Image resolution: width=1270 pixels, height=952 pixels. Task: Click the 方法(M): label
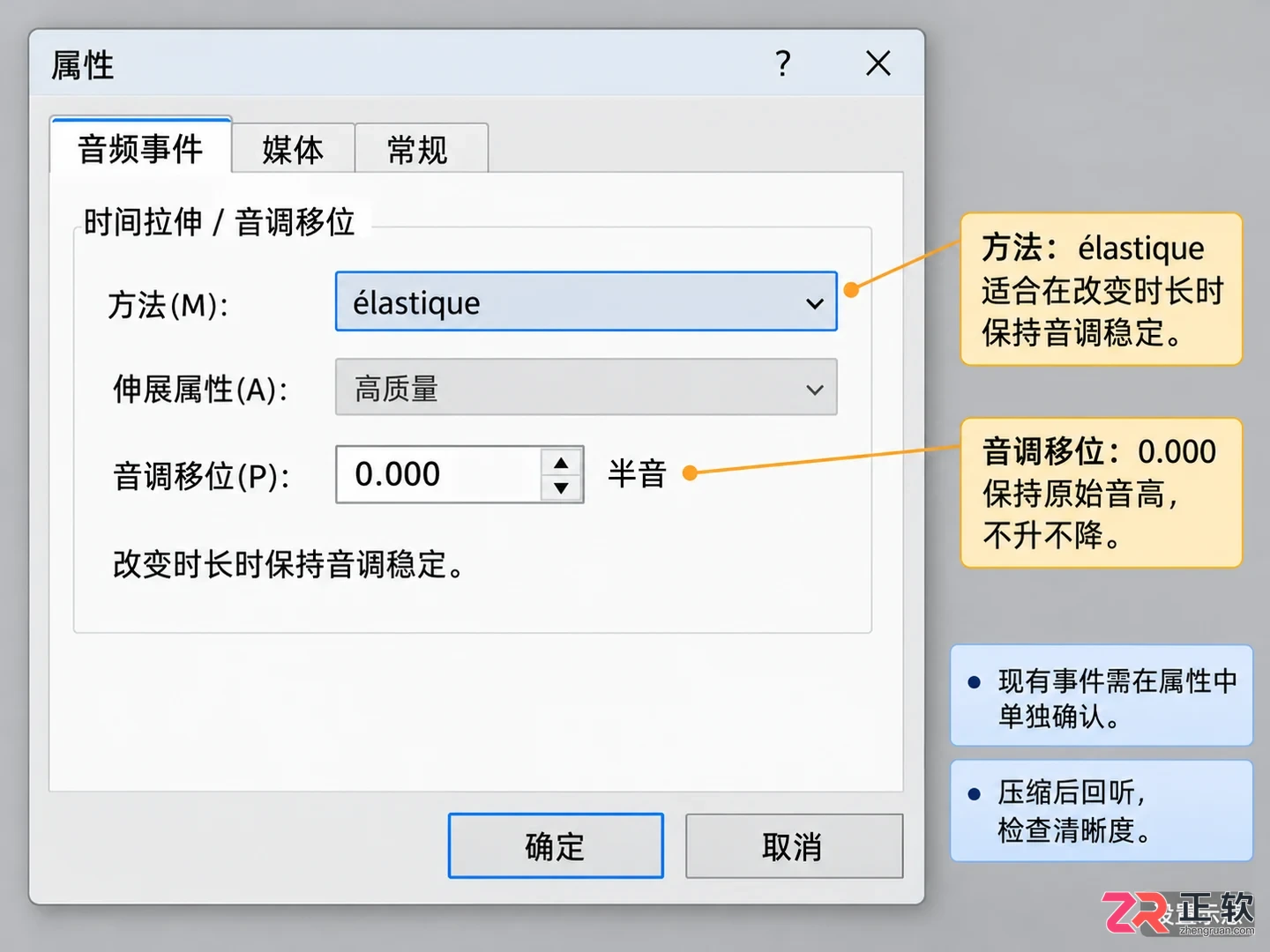click(x=168, y=305)
